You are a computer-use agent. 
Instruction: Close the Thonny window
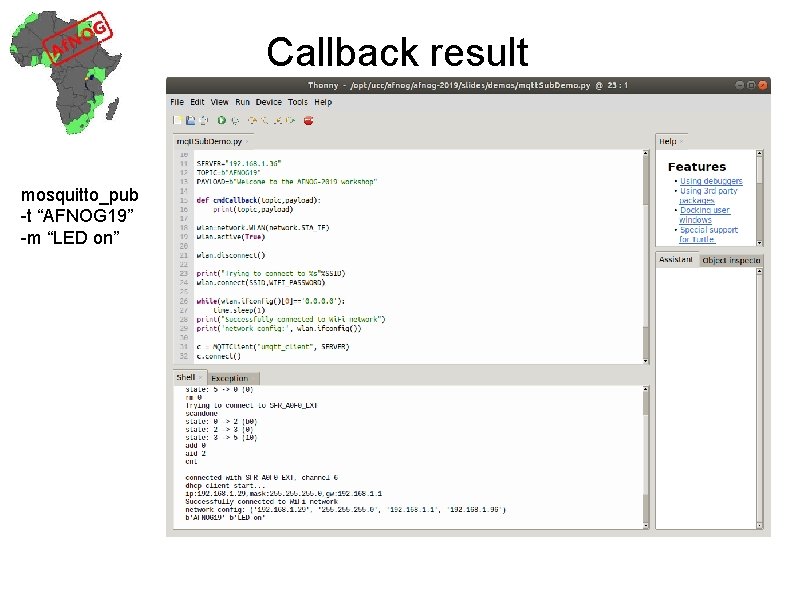[762, 85]
